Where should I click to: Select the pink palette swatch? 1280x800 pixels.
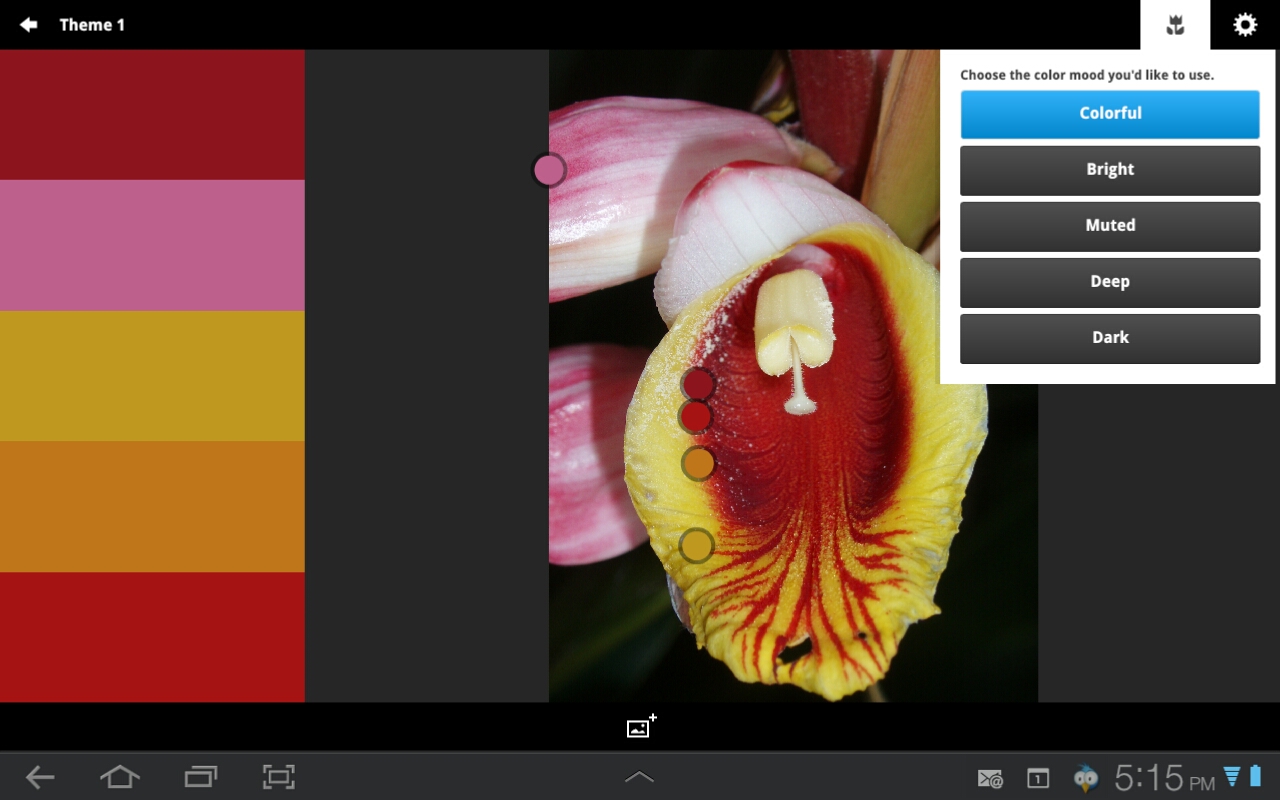[152, 245]
